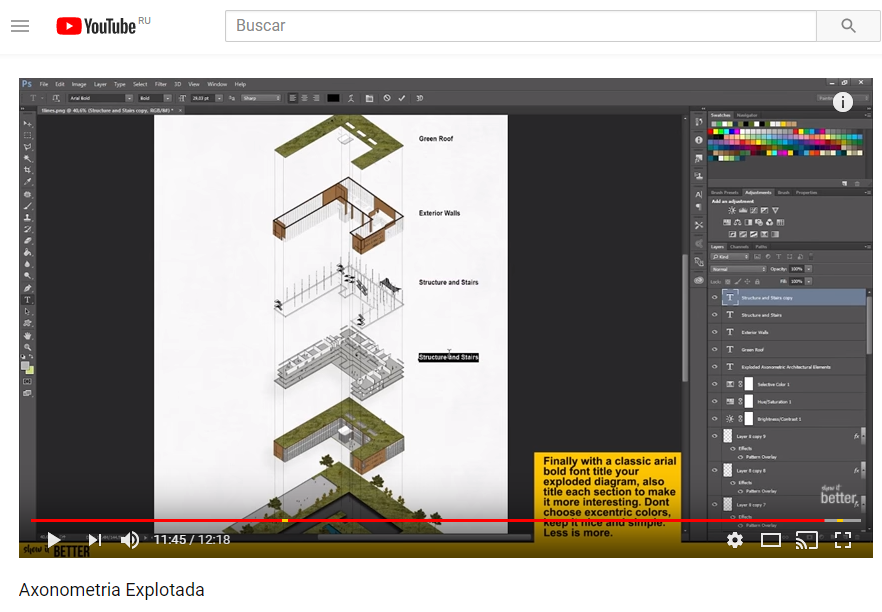Select the Lasso tool
Screen dimensions: 882x612
point(27,147)
